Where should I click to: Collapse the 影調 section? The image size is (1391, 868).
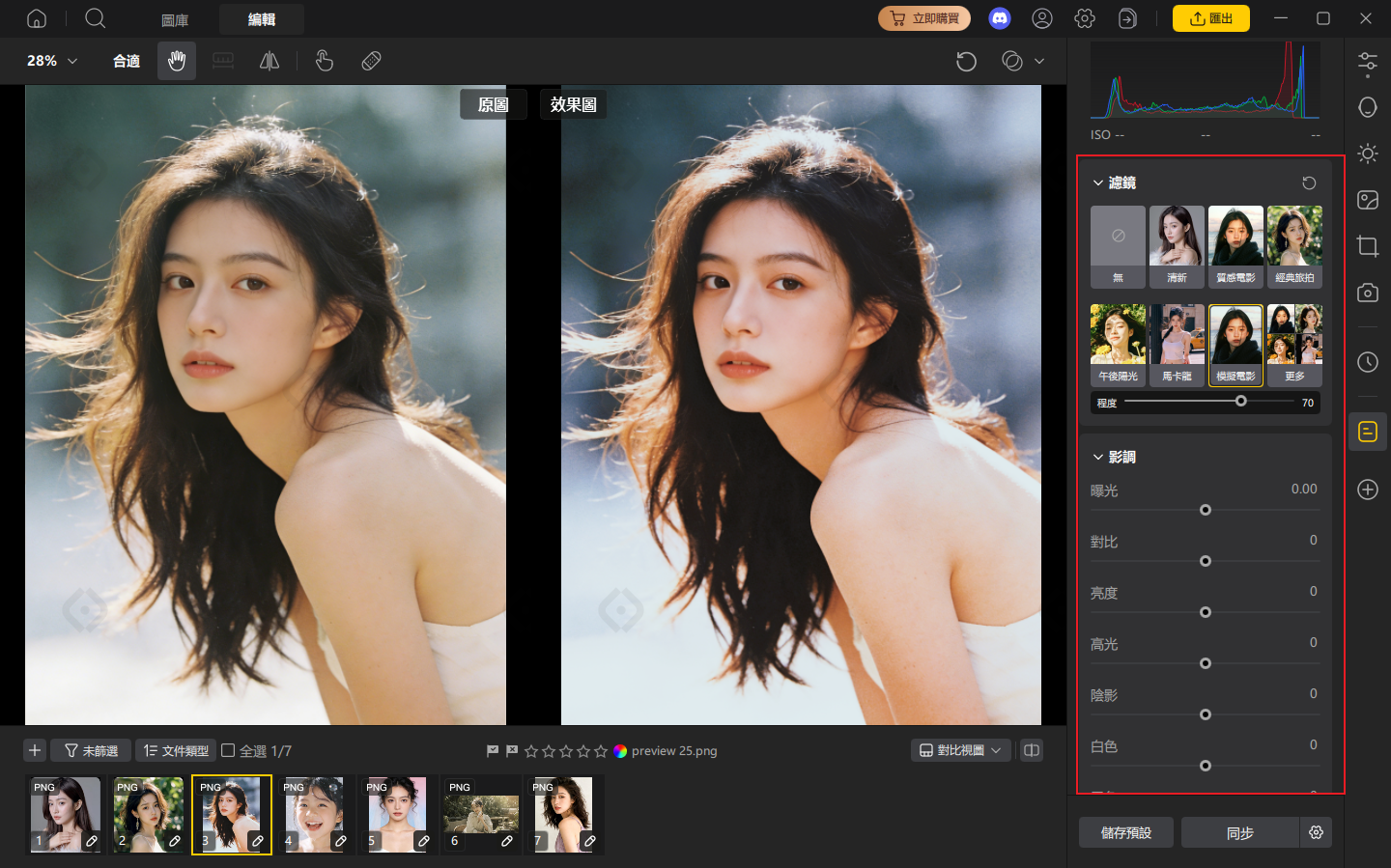tap(1098, 457)
